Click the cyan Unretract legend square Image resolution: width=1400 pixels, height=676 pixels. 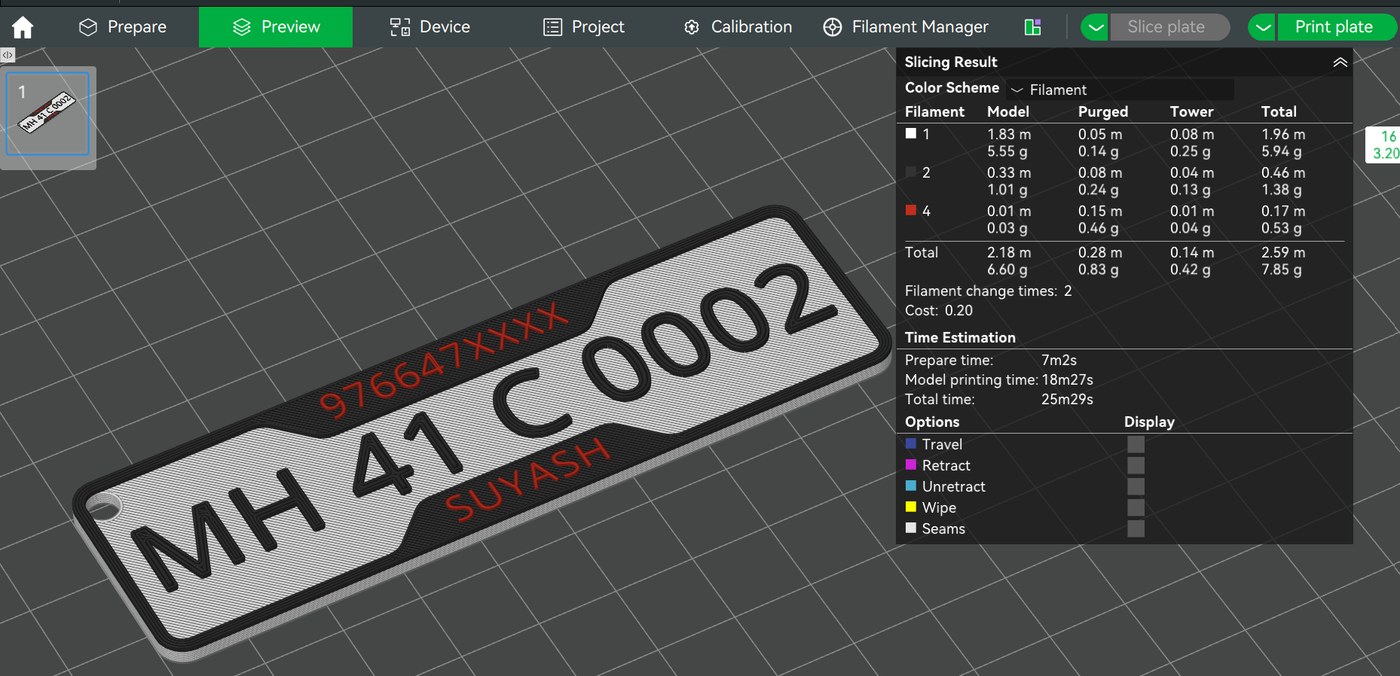[x=911, y=485]
